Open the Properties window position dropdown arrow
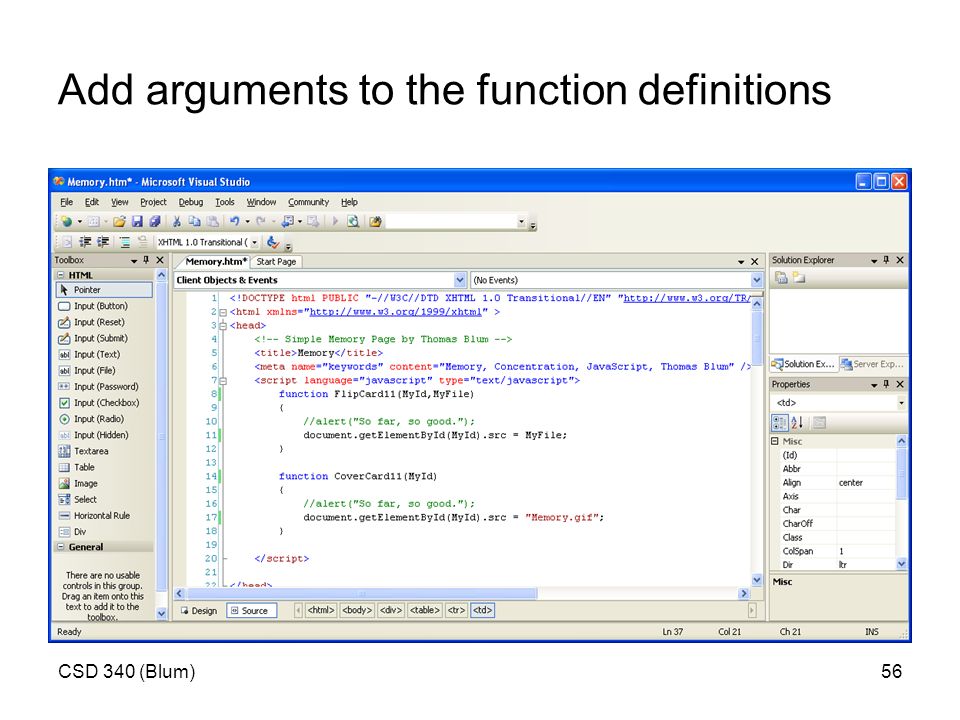The width and height of the screenshot is (960, 720). 874,385
